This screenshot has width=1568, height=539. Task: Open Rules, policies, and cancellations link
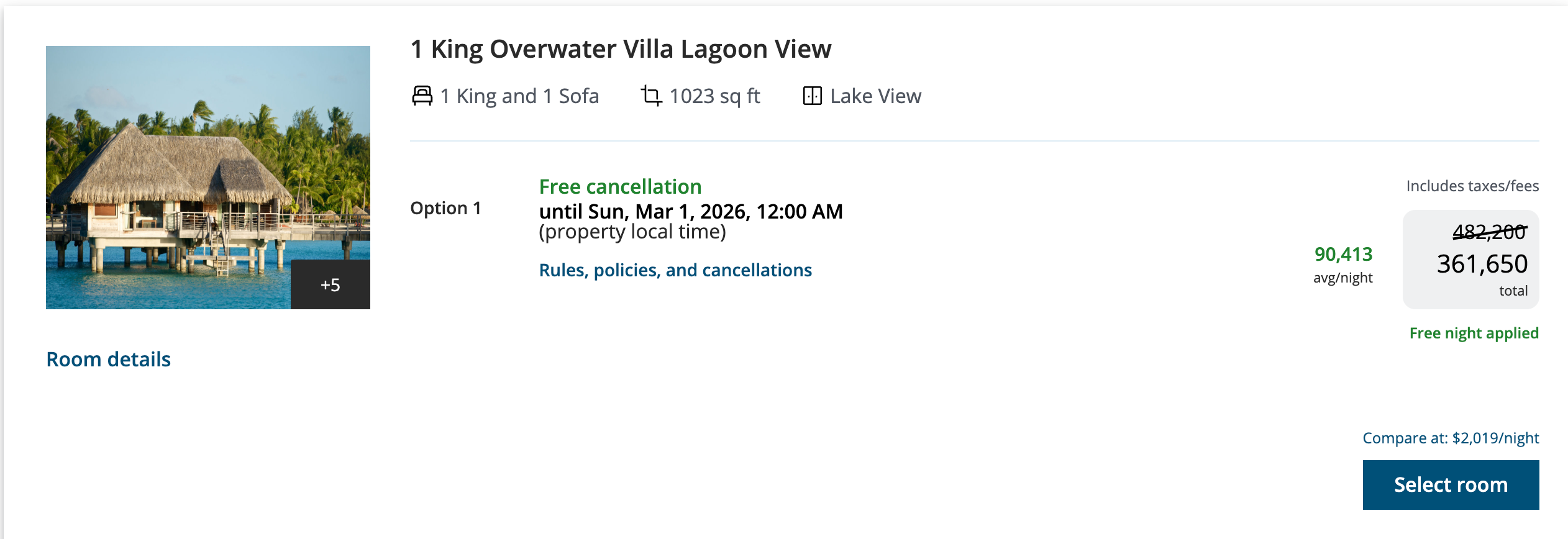click(x=675, y=270)
